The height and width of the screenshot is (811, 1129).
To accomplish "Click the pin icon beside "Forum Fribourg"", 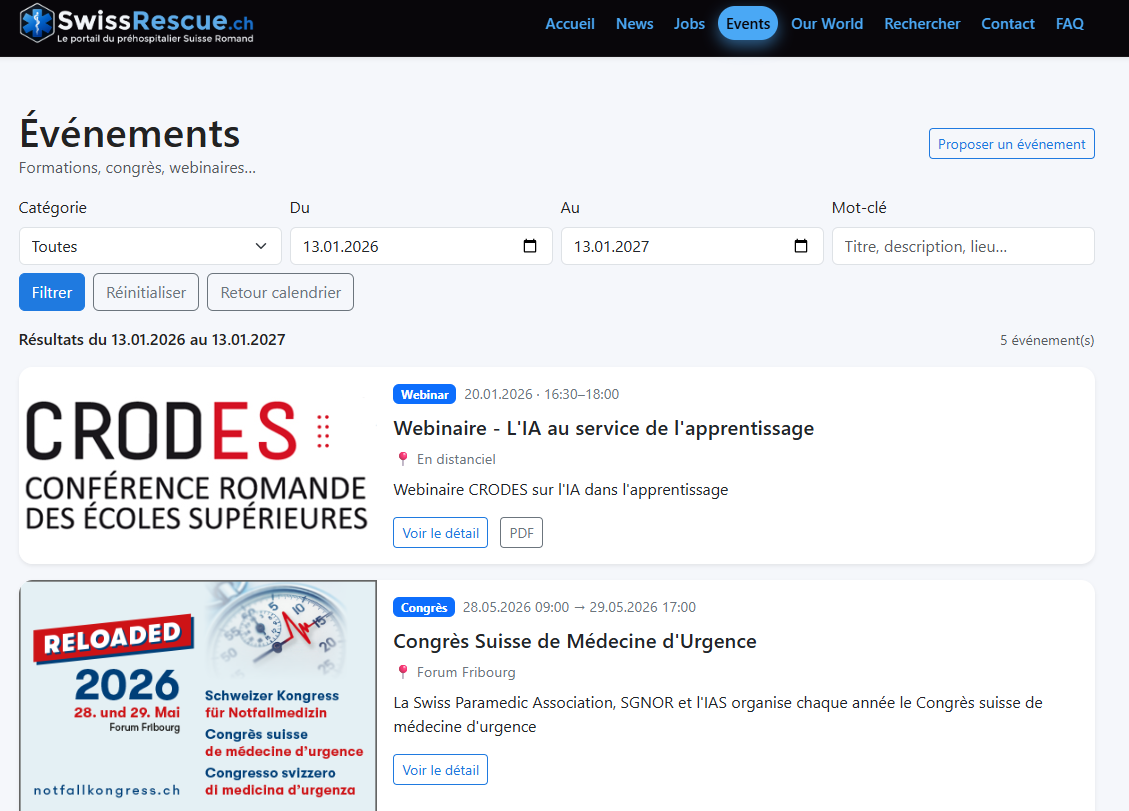I will coord(404,672).
